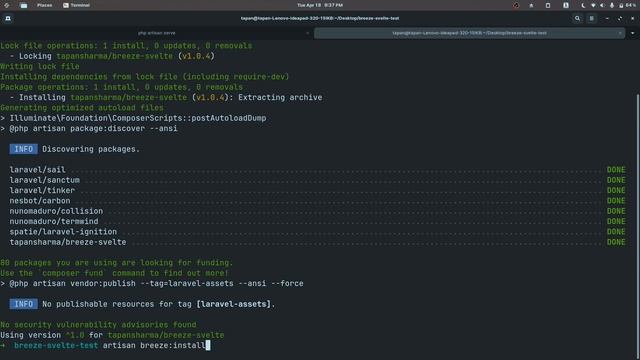Toggle night mode moon icon
The height and width of the screenshot is (360, 640).
583,5
